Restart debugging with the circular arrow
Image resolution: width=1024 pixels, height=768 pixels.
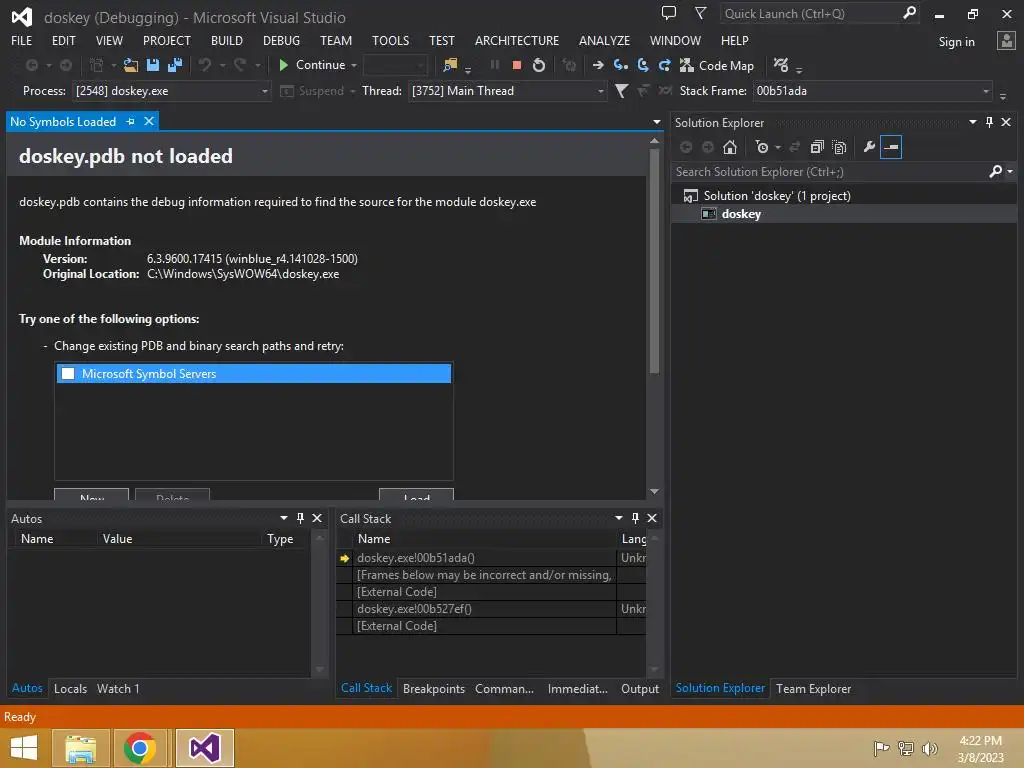539,65
